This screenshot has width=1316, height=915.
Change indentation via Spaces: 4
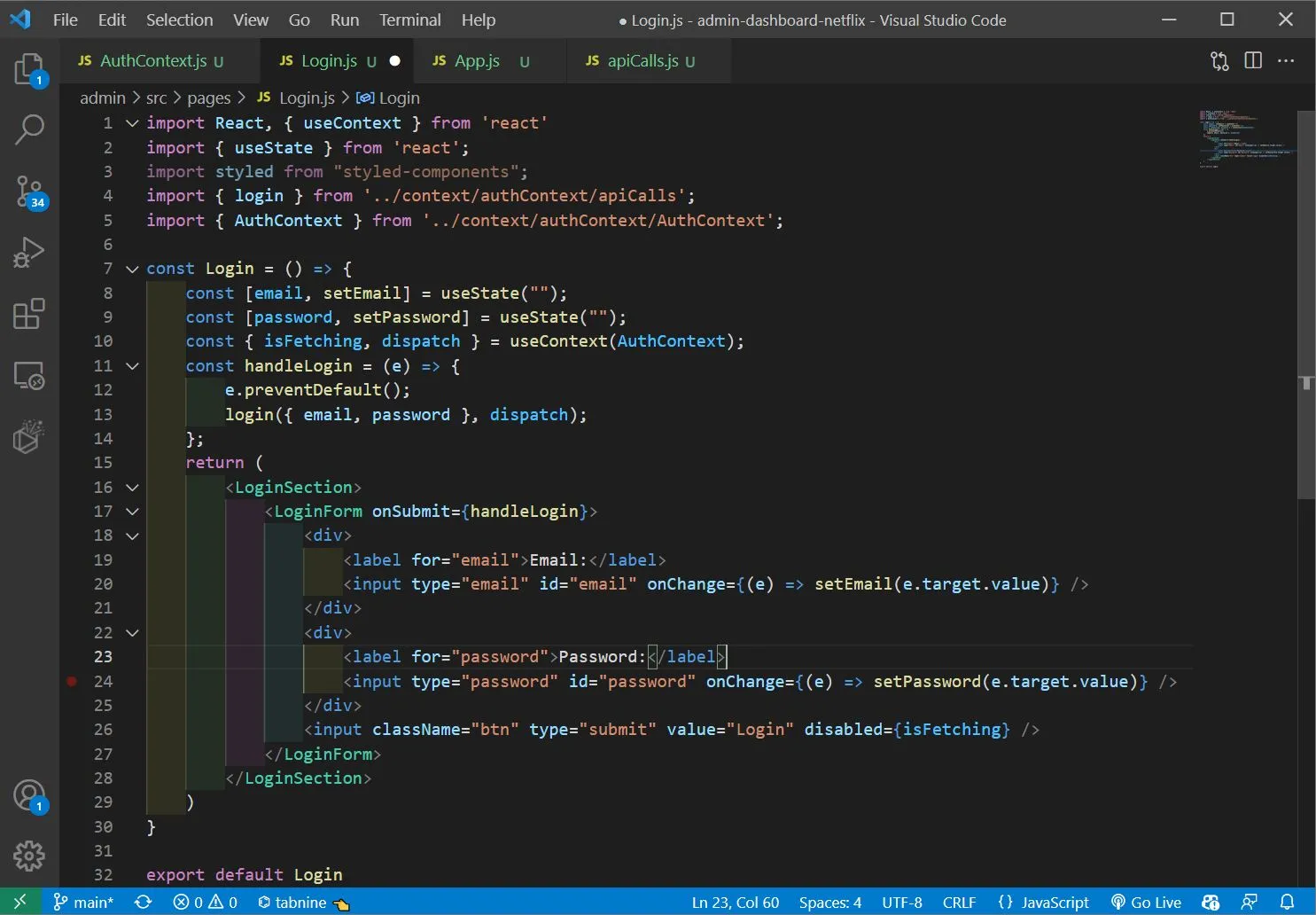pos(830,902)
